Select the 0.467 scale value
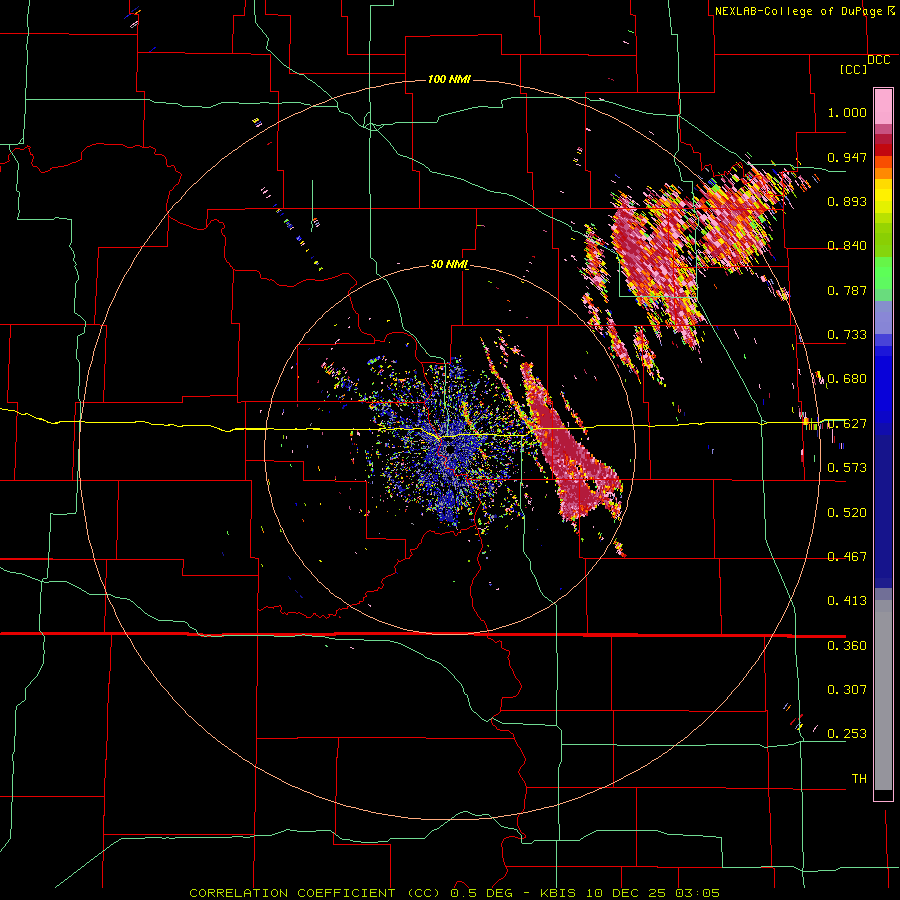This screenshot has width=900, height=900. click(x=847, y=557)
